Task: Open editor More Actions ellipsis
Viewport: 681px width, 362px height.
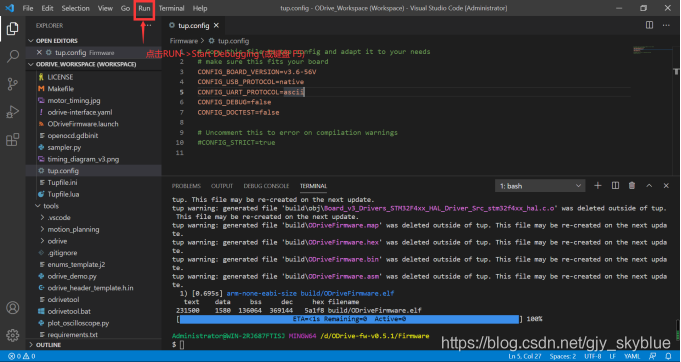Action: [x=666, y=25]
